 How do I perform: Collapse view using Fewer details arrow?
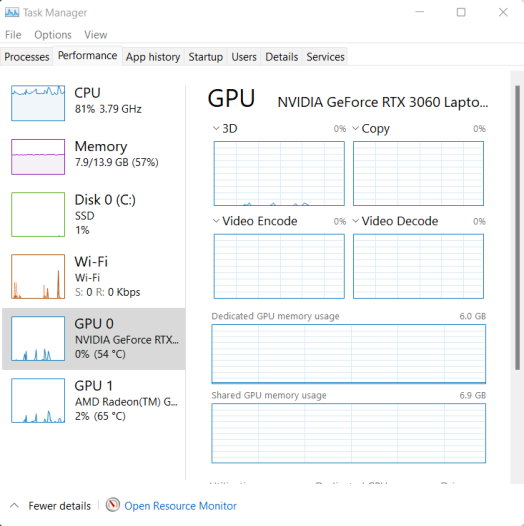coord(14,506)
